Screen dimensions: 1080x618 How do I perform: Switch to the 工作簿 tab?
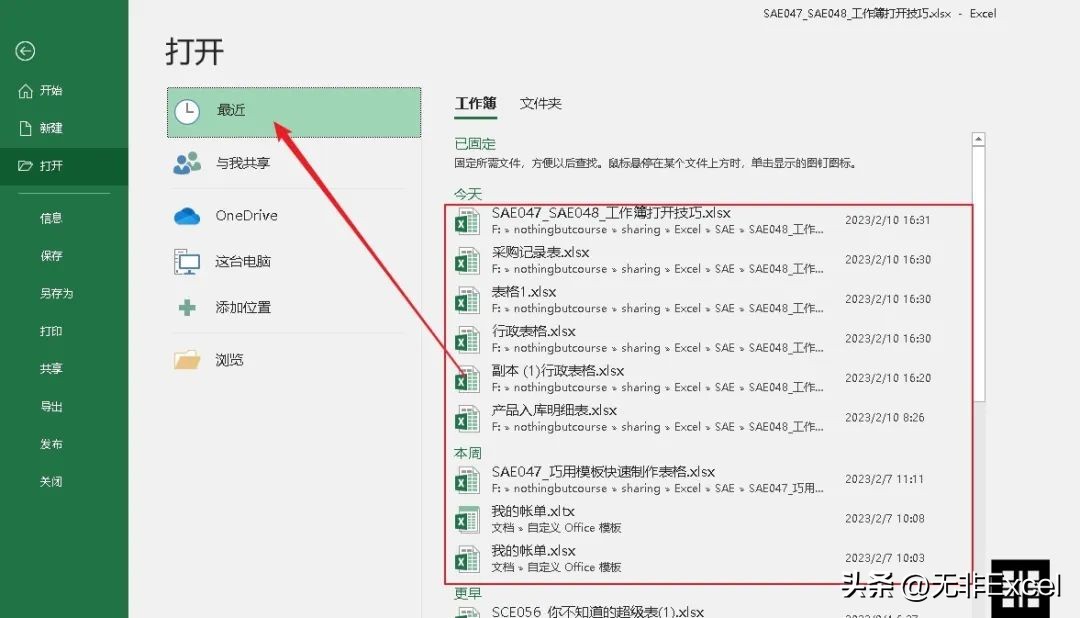coord(475,103)
